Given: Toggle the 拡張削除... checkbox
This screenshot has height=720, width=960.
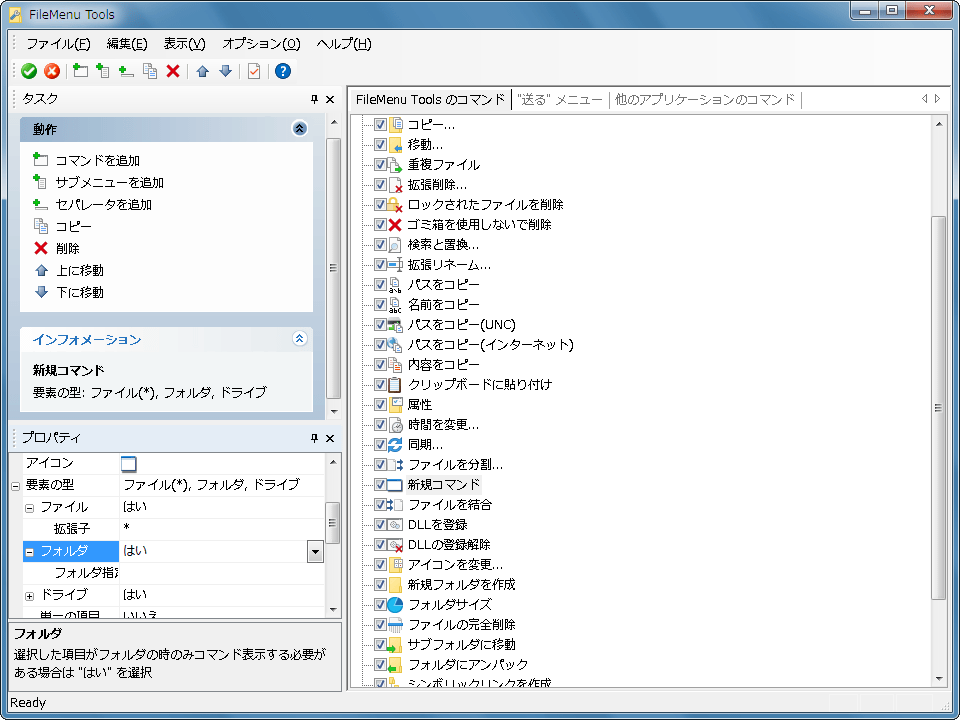Looking at the screenshot, I should (380, 184).
